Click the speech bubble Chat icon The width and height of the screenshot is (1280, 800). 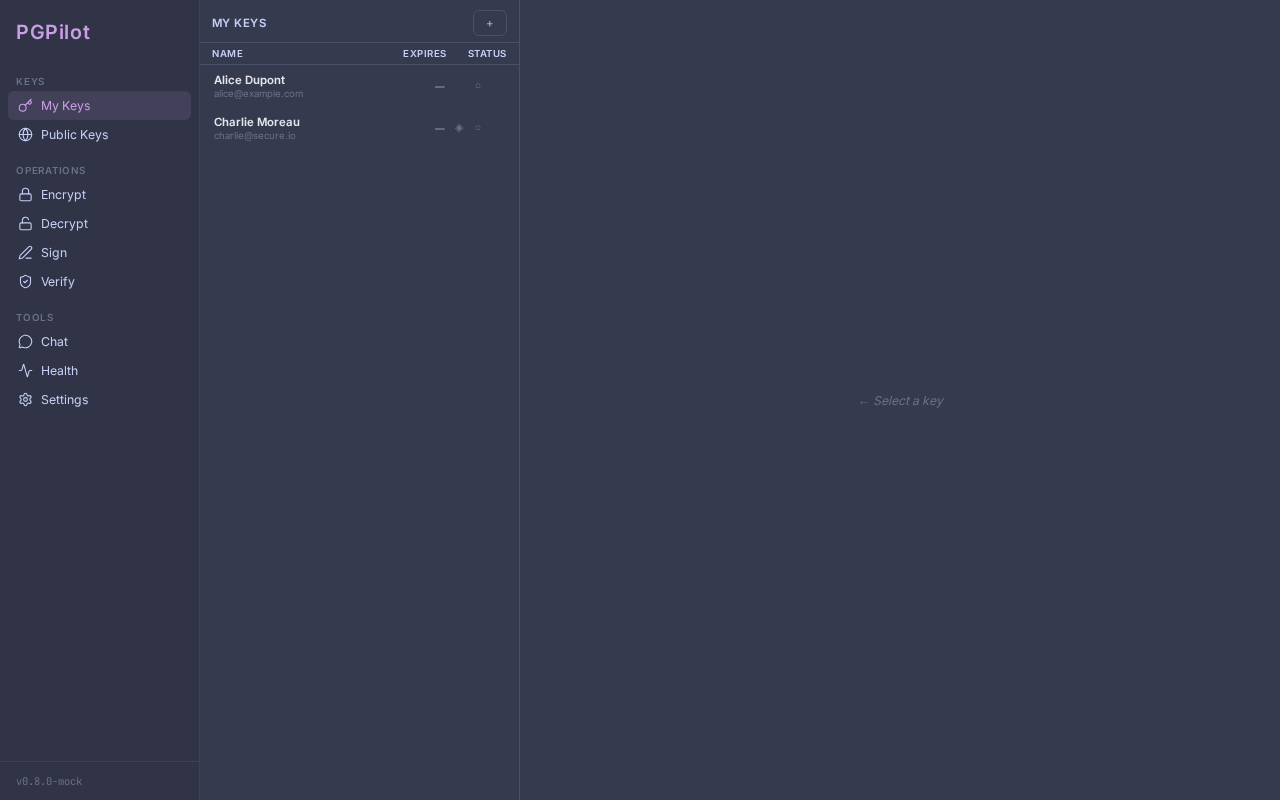pos(25,341)
